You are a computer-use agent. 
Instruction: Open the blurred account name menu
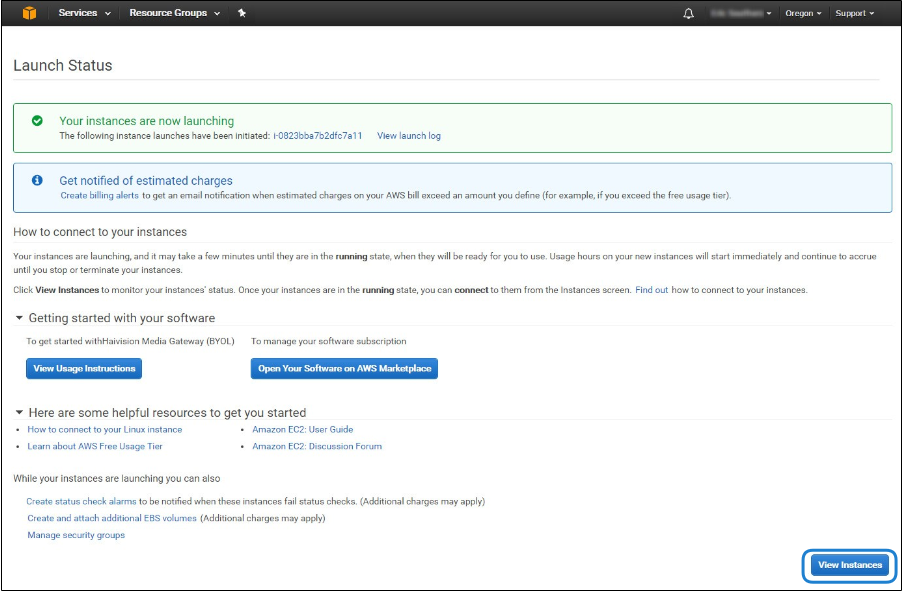(x=740, y=13)
